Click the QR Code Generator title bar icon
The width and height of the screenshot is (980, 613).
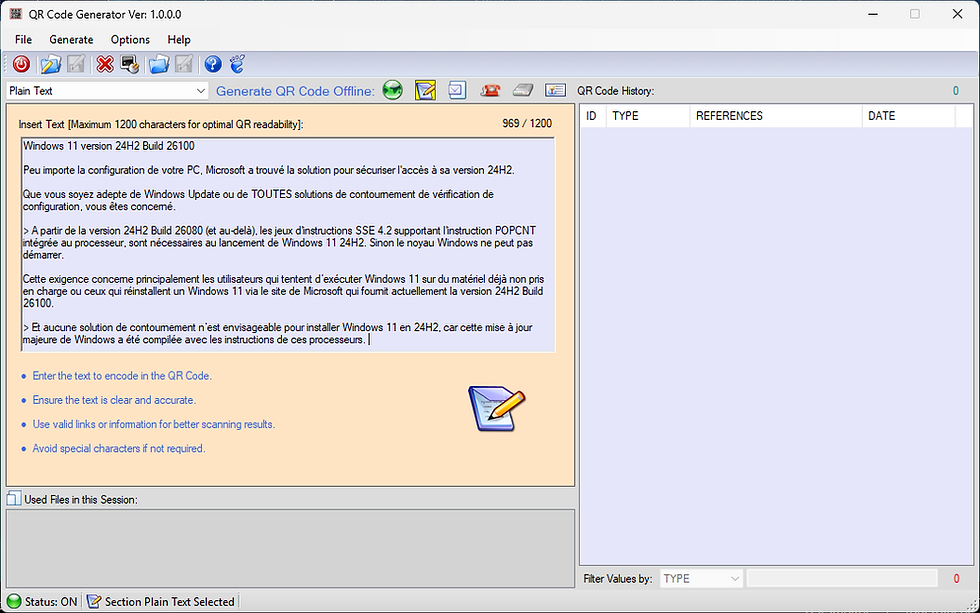pos(16,14)
